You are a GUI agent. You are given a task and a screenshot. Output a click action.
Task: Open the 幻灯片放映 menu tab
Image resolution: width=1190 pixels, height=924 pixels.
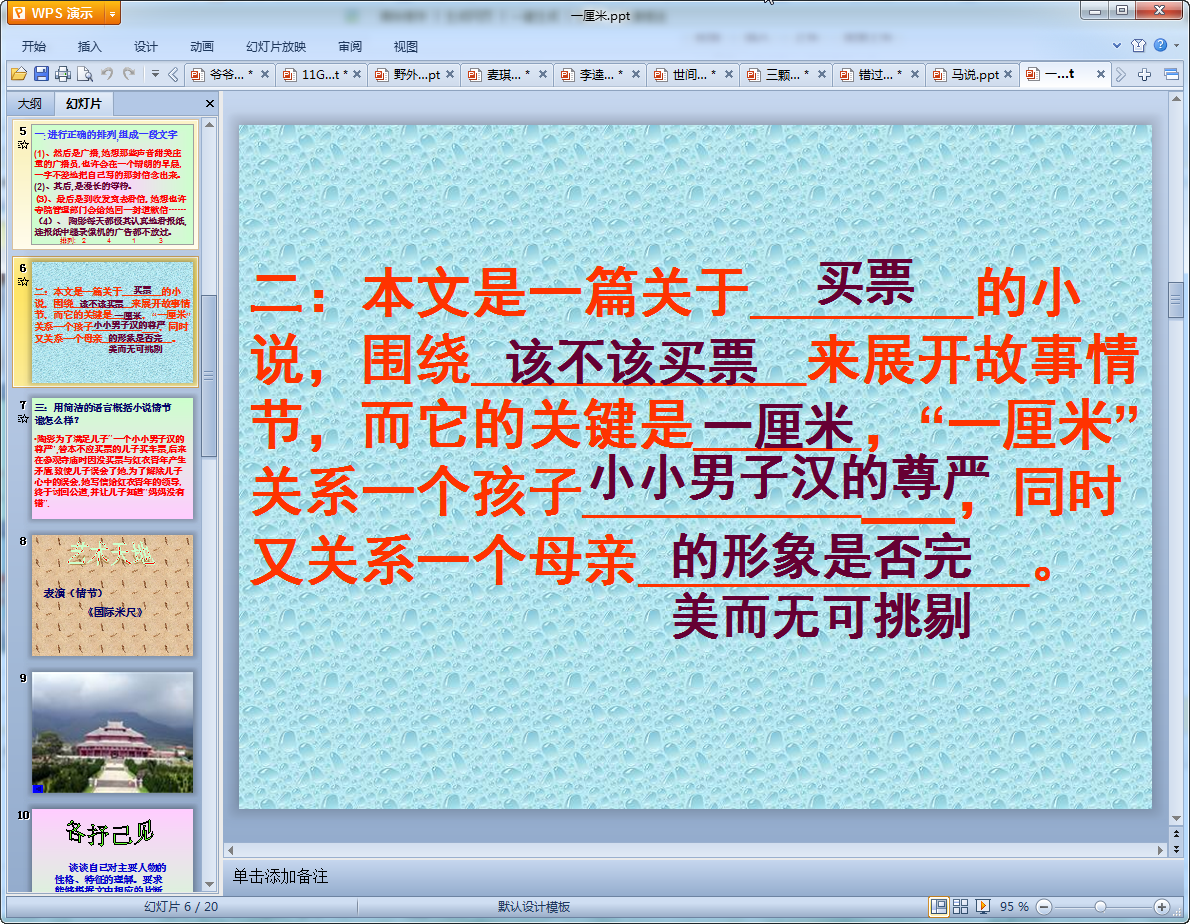click(276, 46)
